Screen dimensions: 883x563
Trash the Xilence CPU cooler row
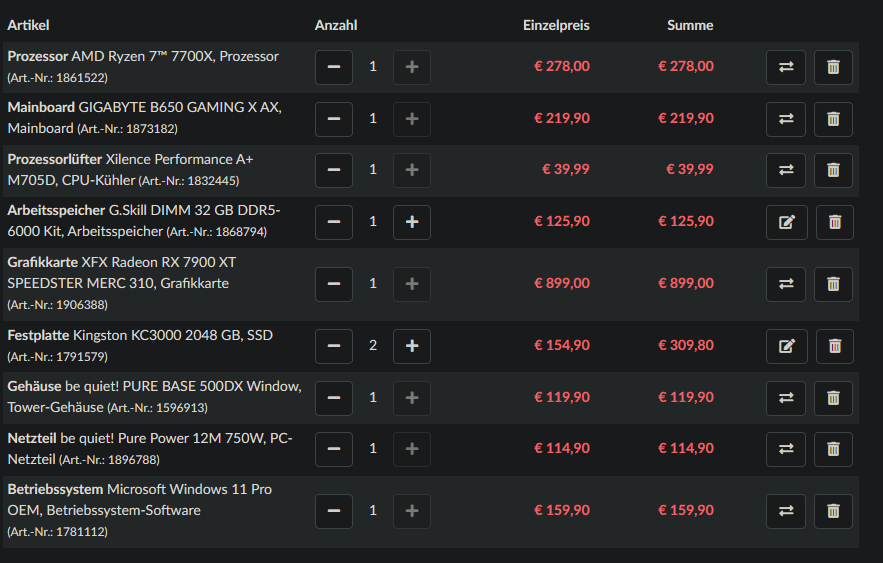(833, 170)
